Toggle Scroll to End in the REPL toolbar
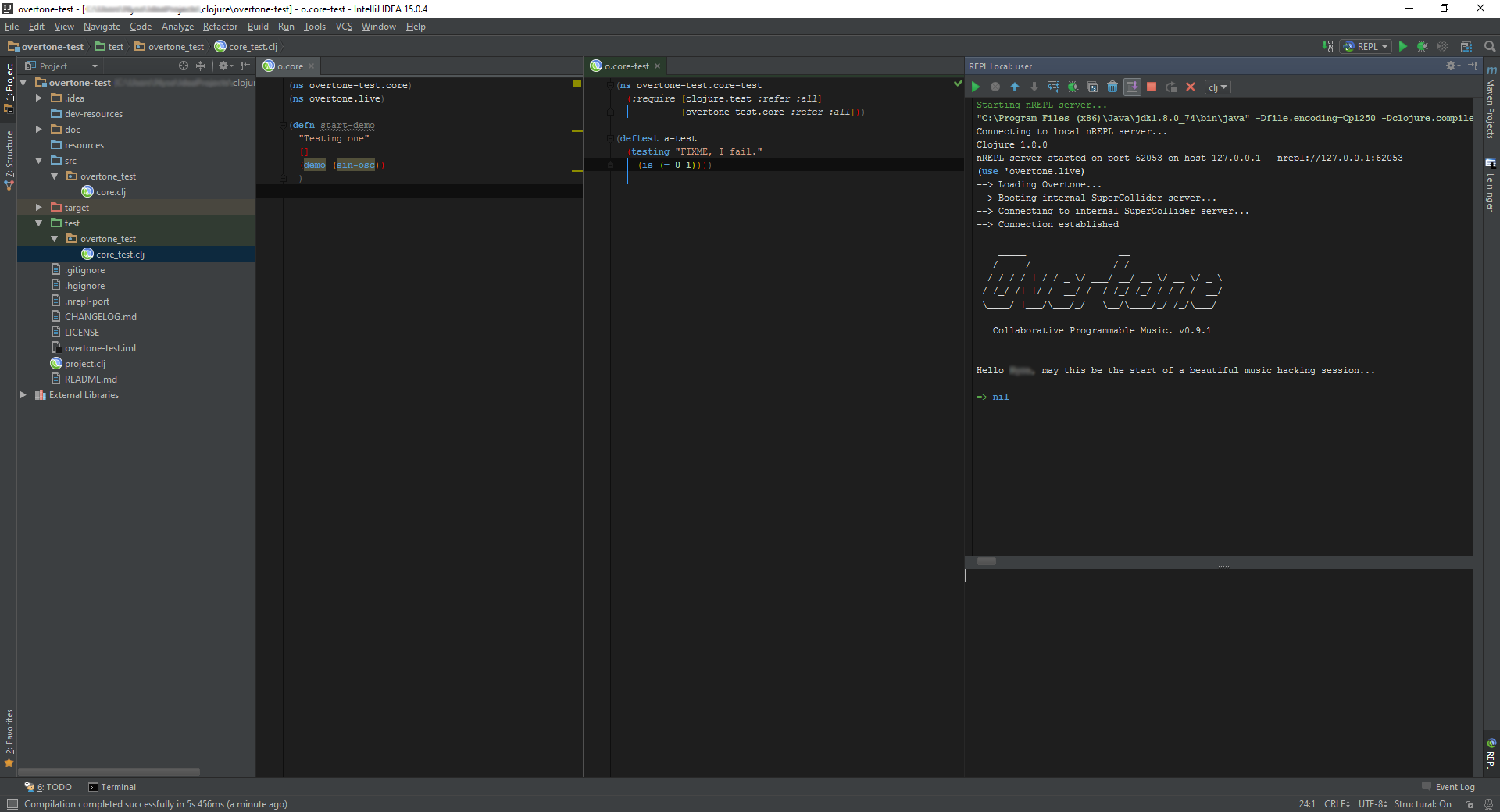The height and width of the screenshot is (812, 1500). click(1133, 87)
